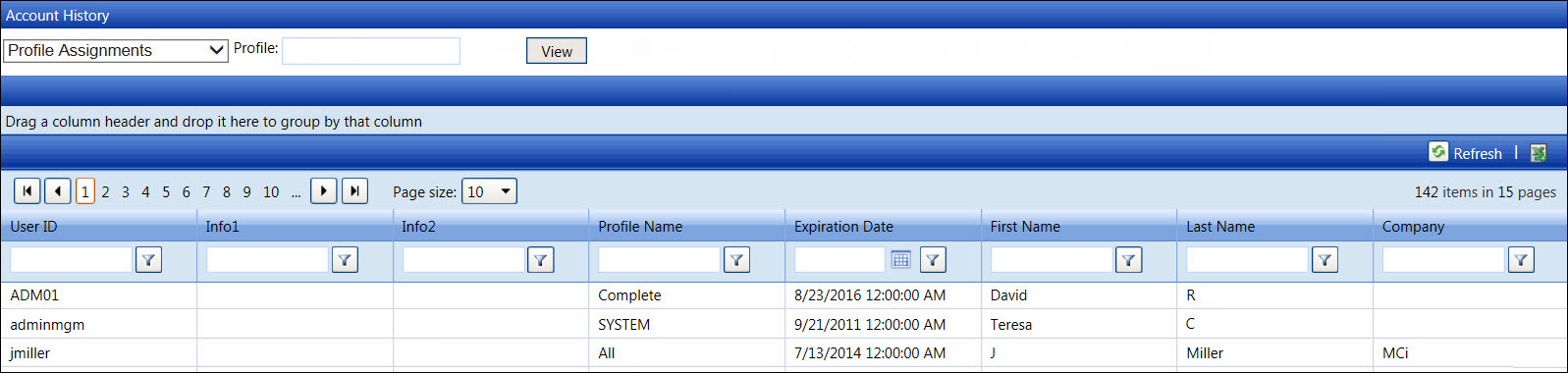Go to page 2

coord(105,192)
